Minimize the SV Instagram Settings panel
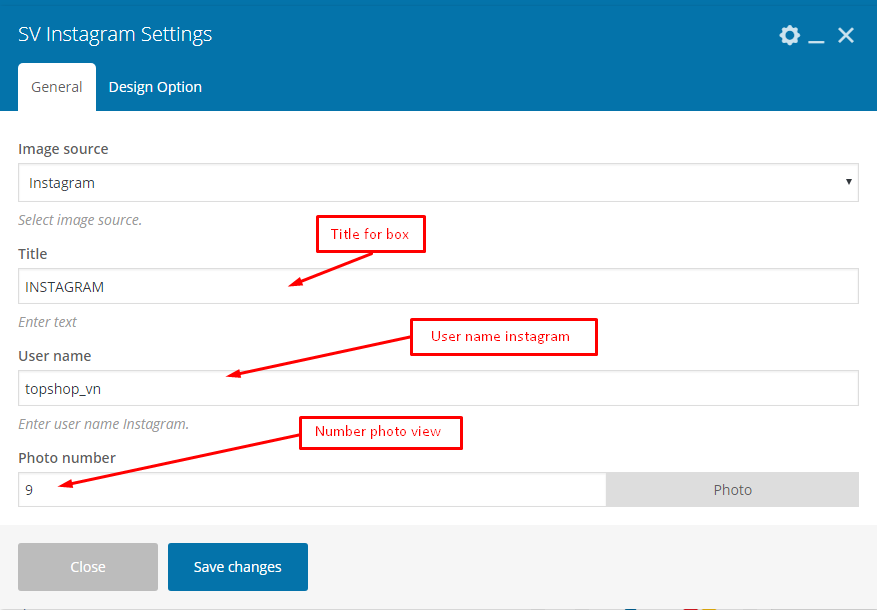 pos(816,36)
